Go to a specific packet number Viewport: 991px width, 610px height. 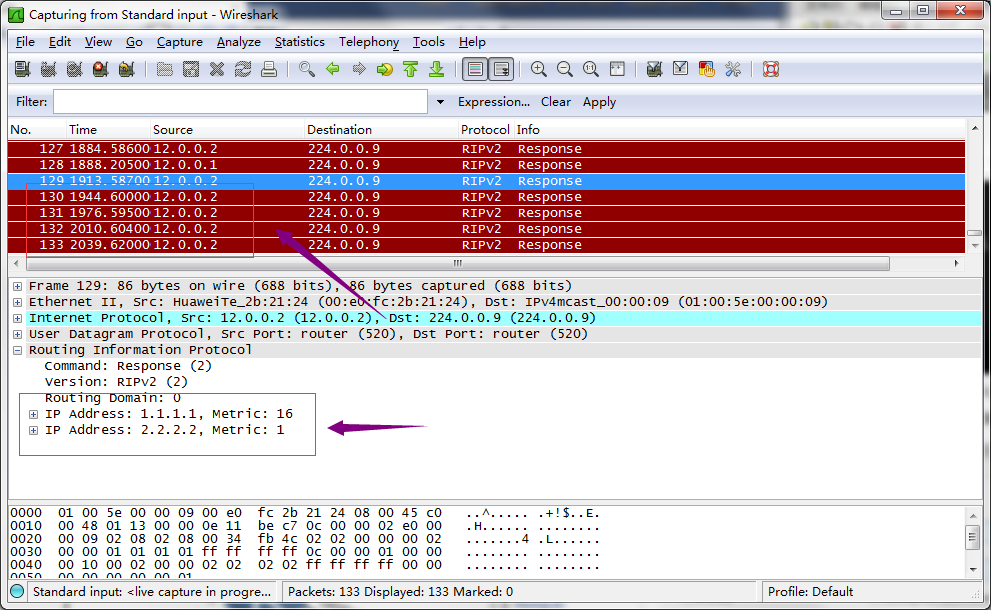(x=385, y=69)
